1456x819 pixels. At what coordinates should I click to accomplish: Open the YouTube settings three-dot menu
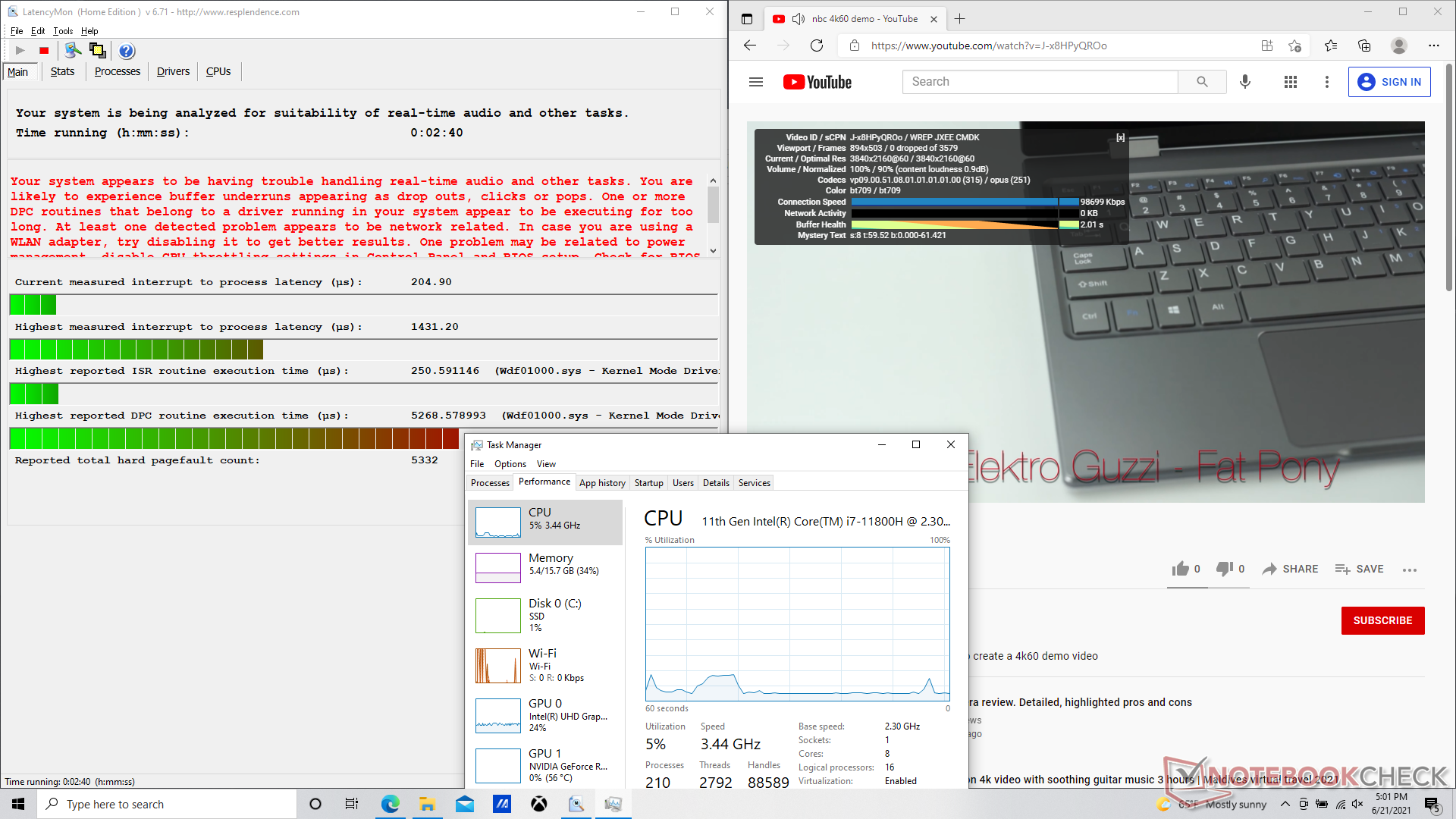1326,82
